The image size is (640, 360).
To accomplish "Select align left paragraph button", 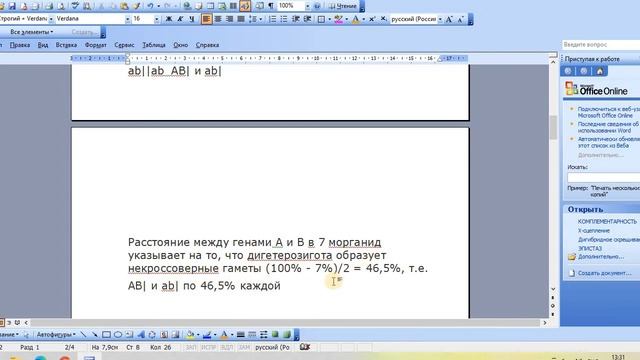I will [x=207, y=19].
